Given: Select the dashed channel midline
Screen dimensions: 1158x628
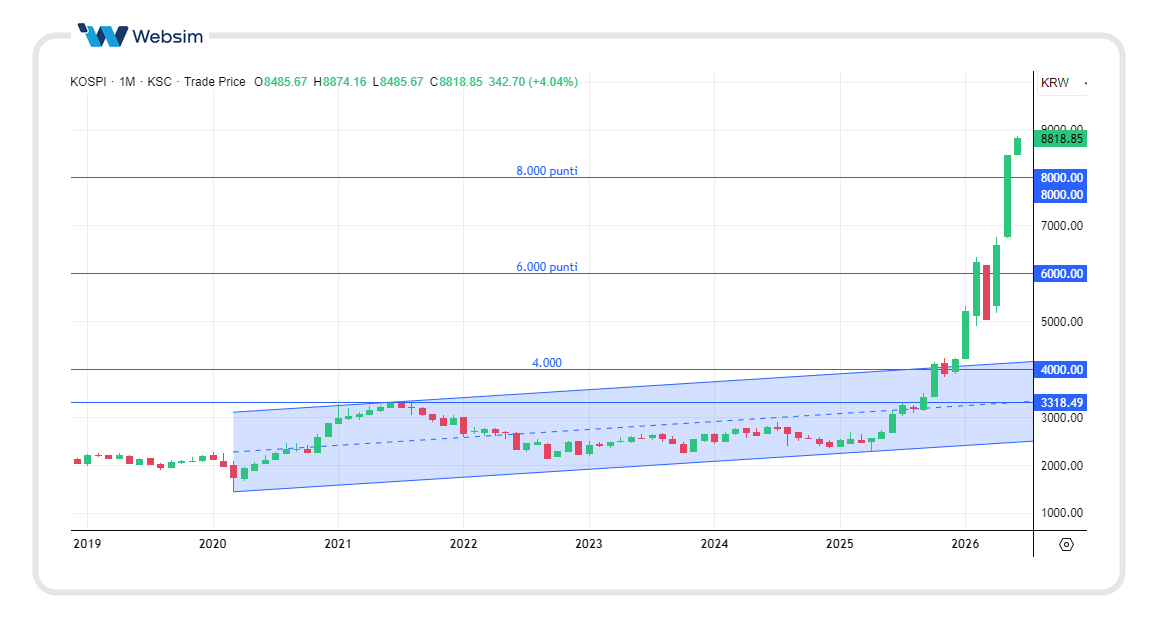Looking at the screenshot, I should (x=632, y=427).
